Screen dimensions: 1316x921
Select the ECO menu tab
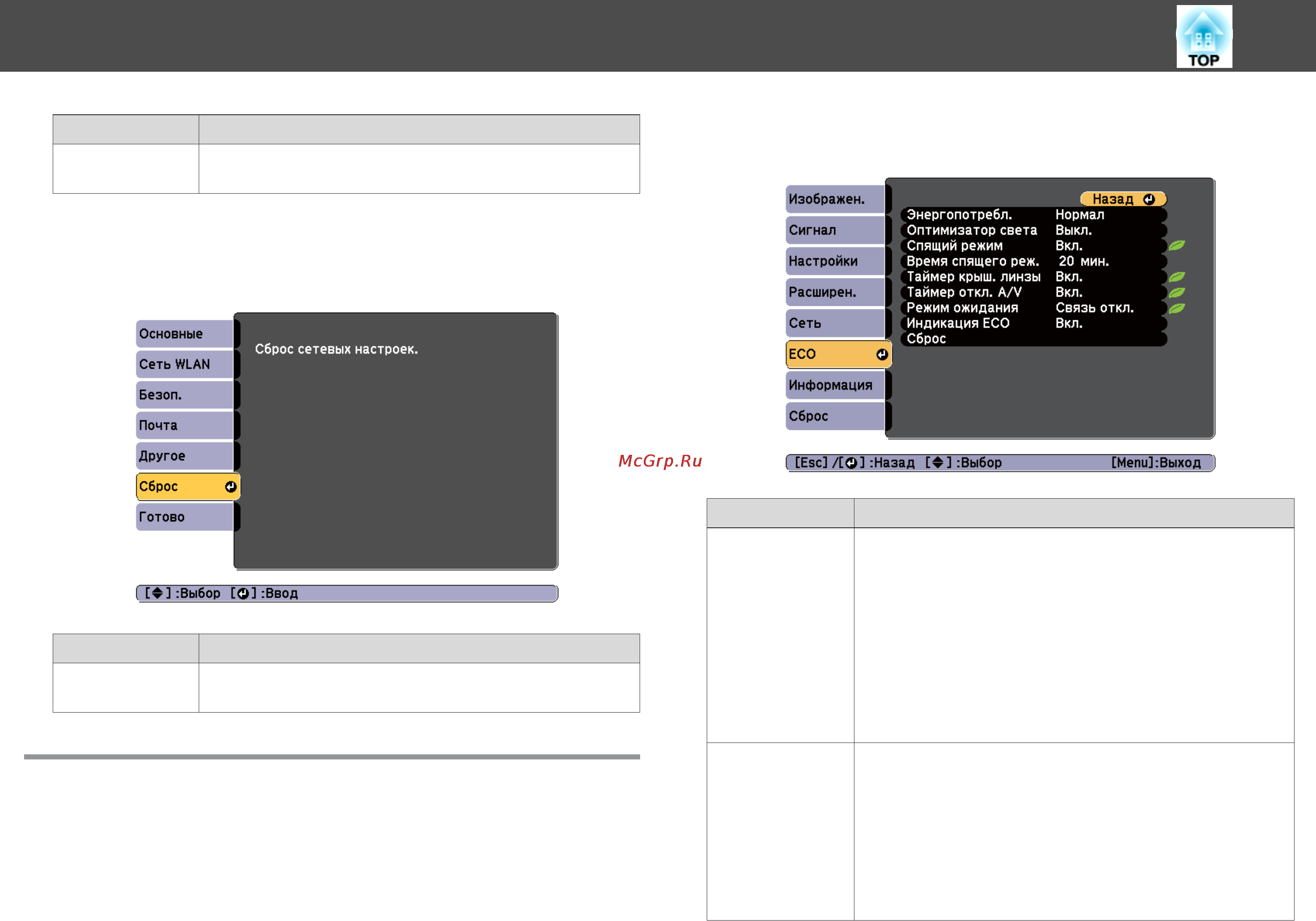[838, 354]
